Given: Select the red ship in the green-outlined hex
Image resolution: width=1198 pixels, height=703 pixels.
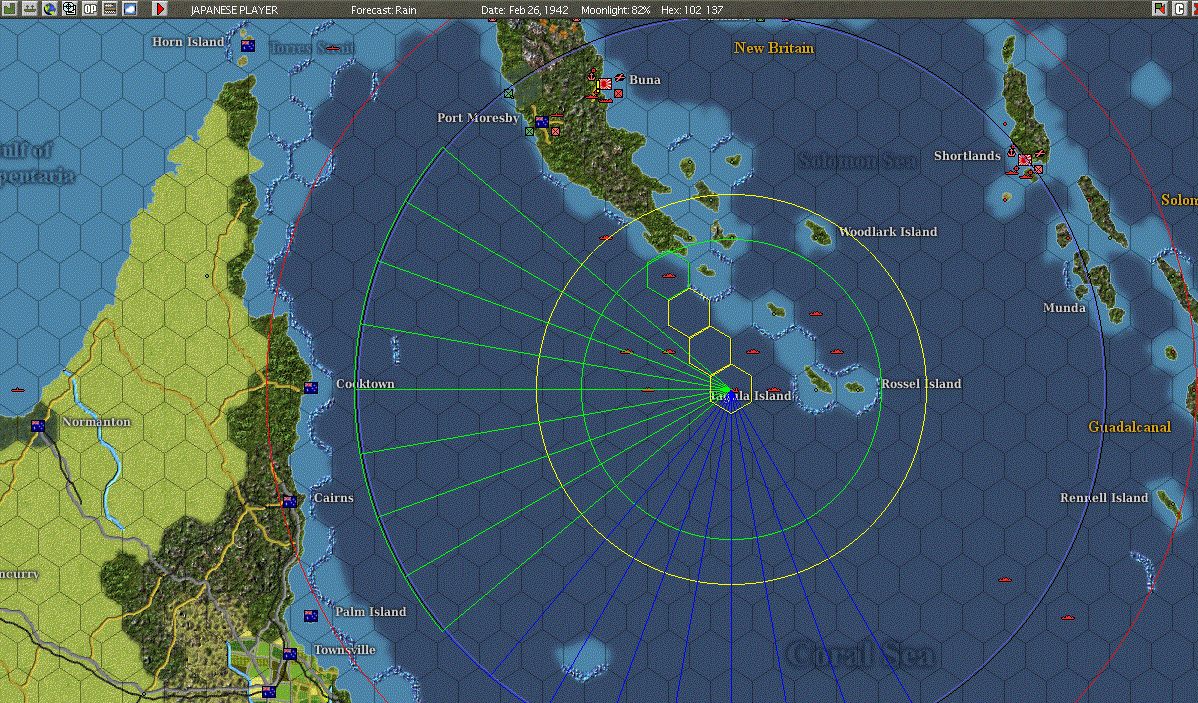Looking at the screenshot, I should coord(669,275).
